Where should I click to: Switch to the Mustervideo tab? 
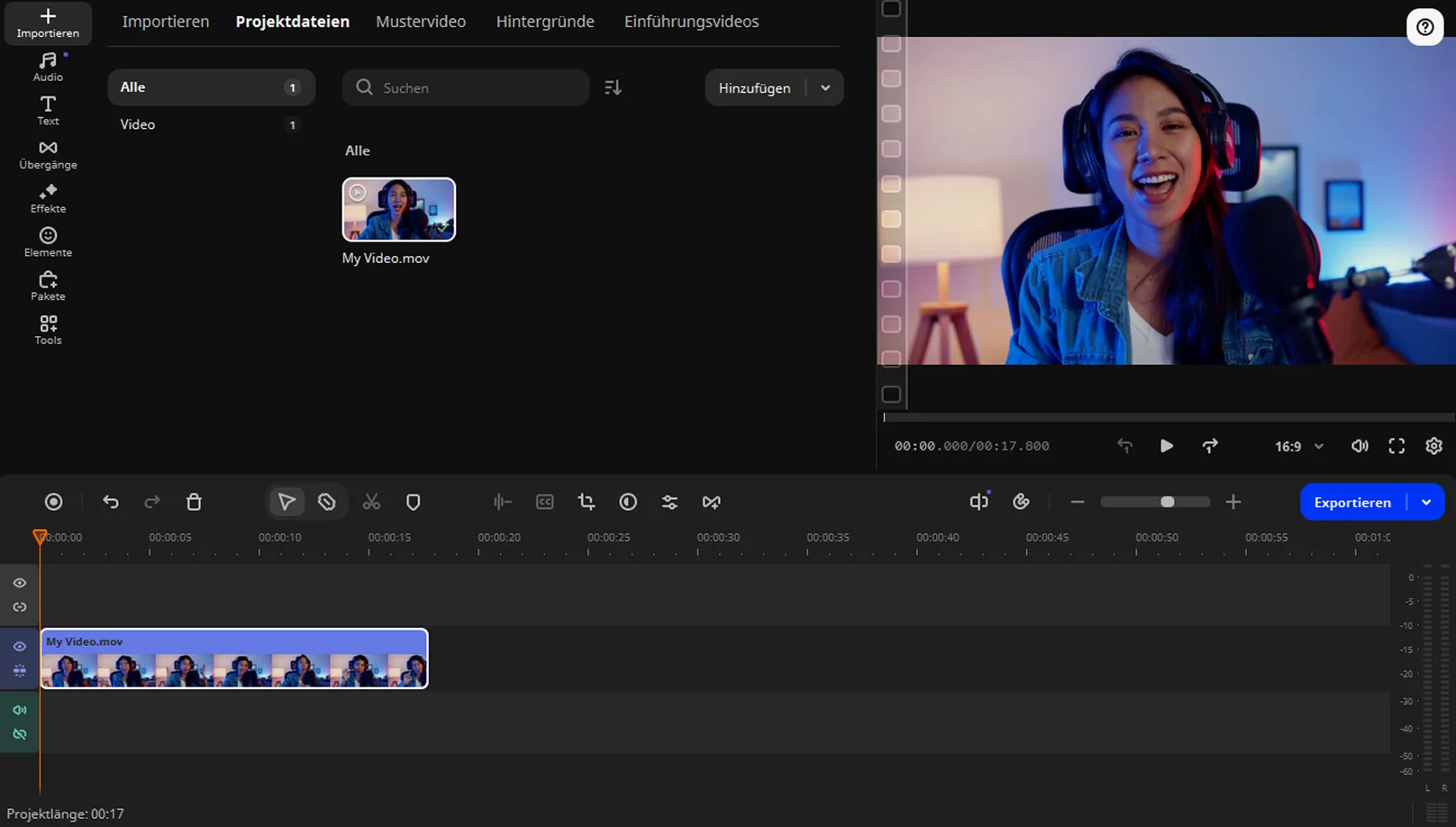coord(421,22)
